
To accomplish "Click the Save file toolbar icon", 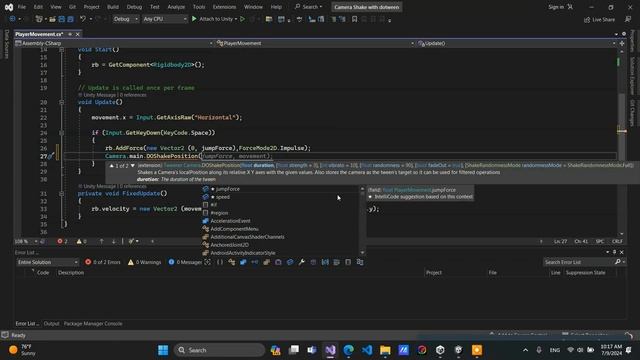I will pos(62,19).
